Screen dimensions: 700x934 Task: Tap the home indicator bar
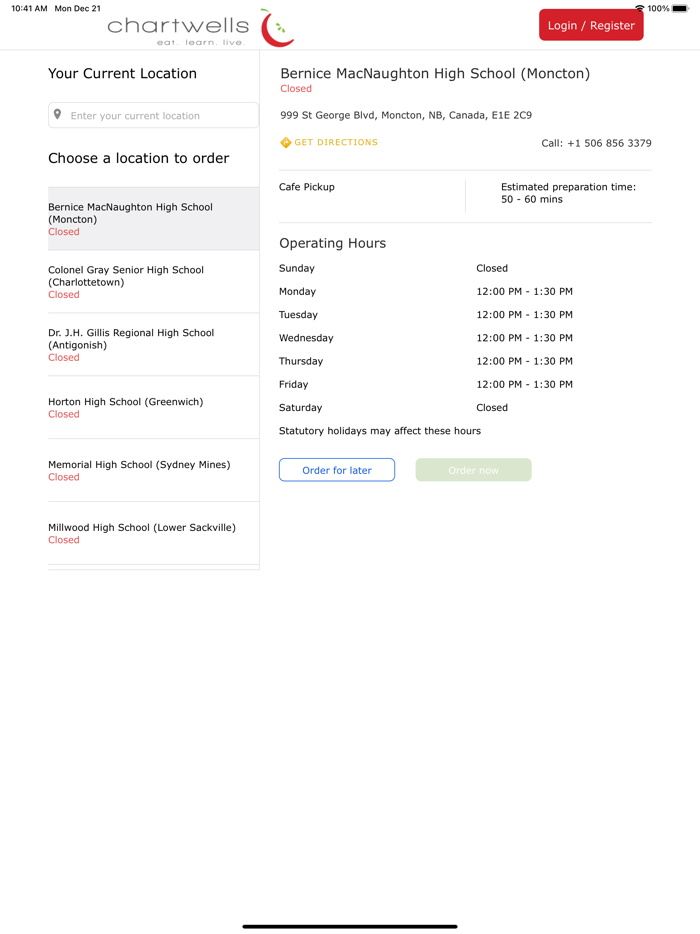[350, 926]
